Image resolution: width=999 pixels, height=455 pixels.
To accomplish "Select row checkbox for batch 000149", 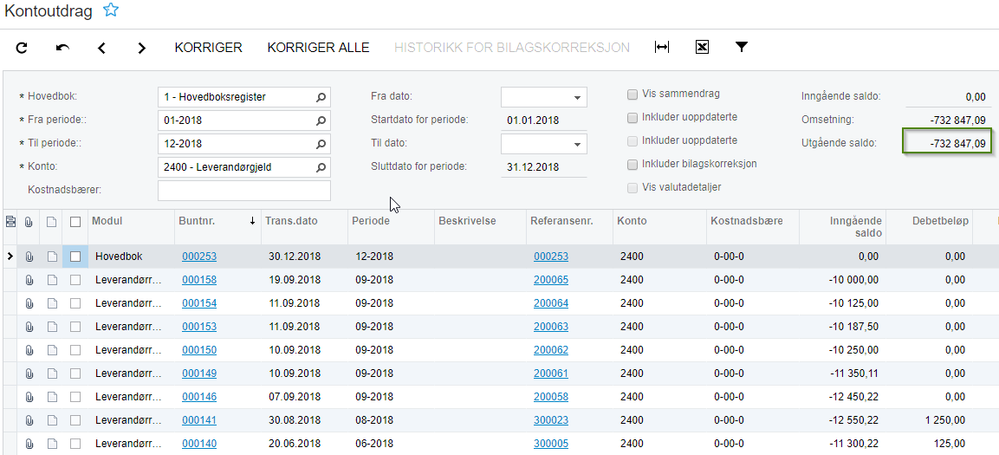I will tap(75, 373).
